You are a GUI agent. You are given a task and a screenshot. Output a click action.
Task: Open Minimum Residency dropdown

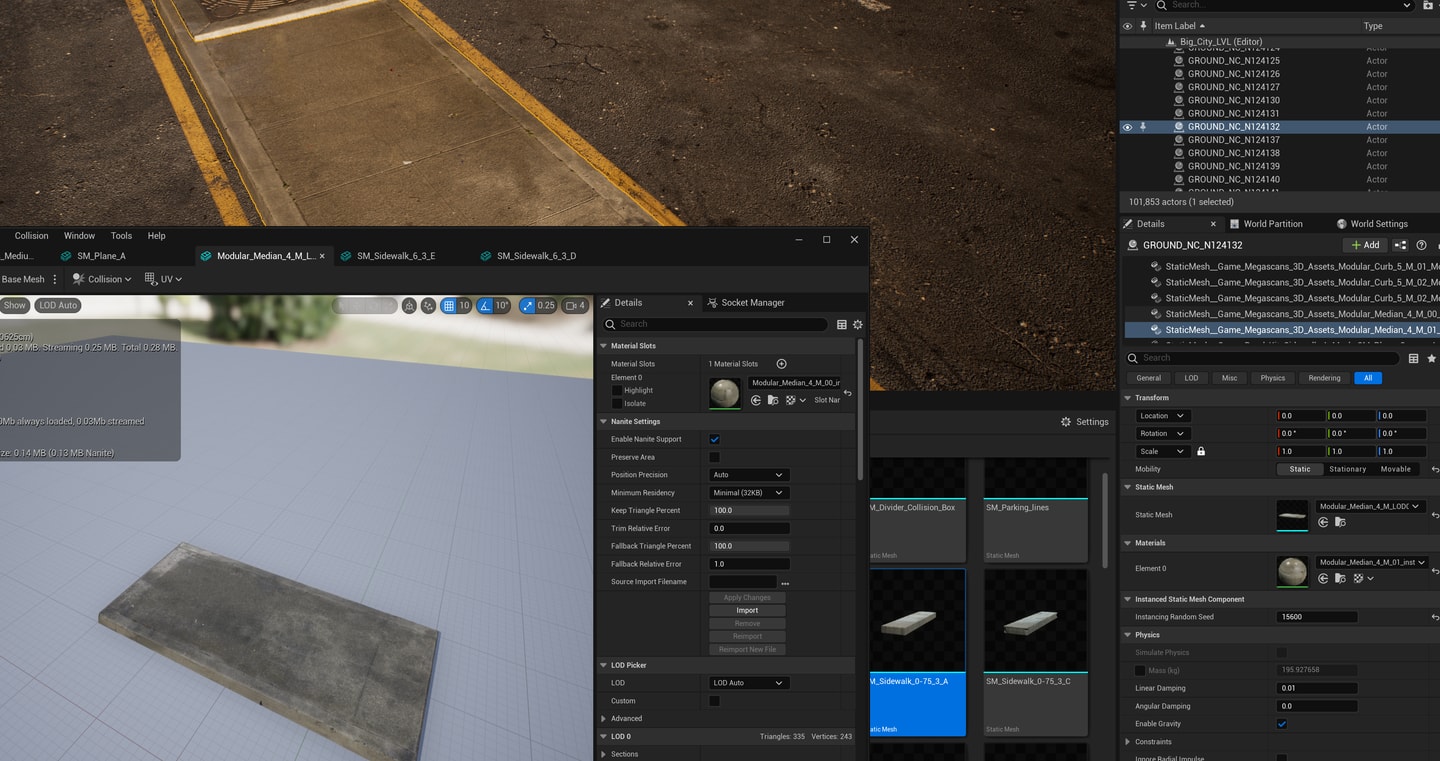(748, 493)
